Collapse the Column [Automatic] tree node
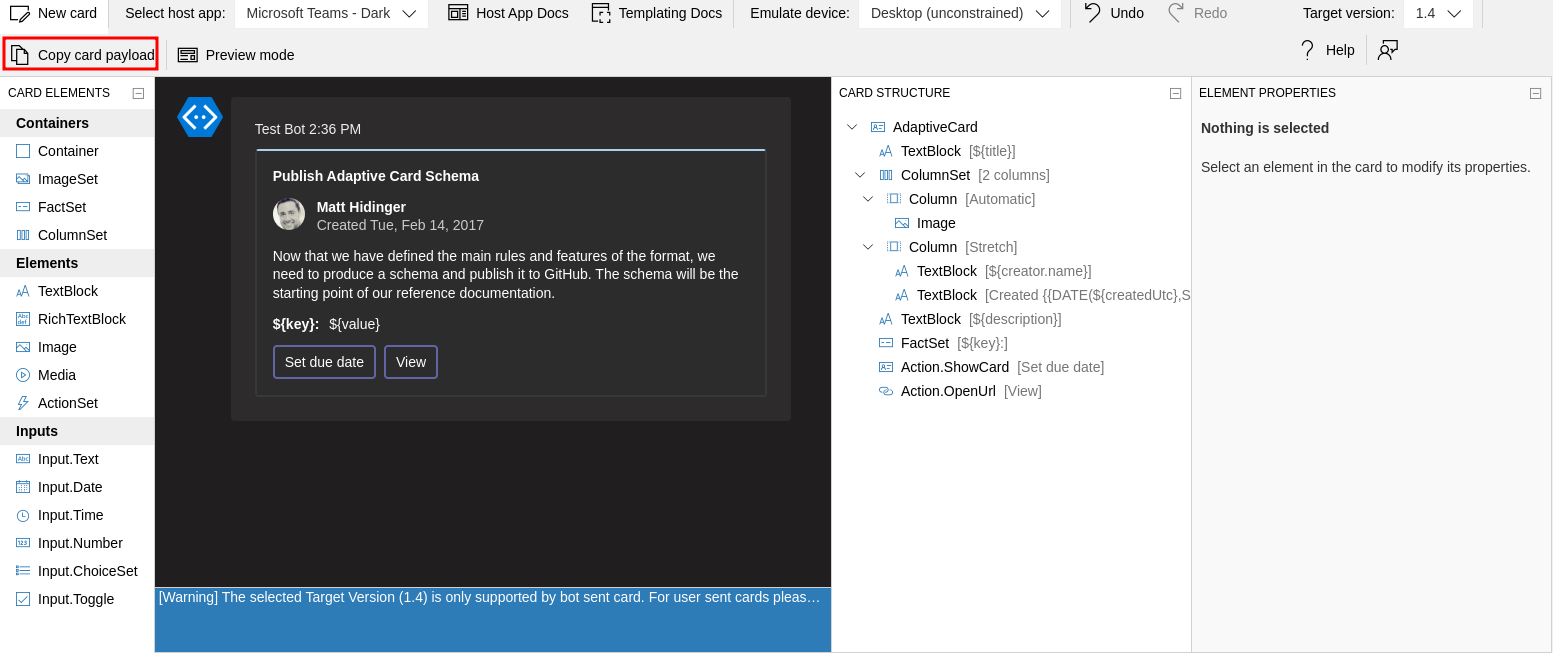Screen dimensions: 1553x653 pyautogui.click(x=868, y=199)
